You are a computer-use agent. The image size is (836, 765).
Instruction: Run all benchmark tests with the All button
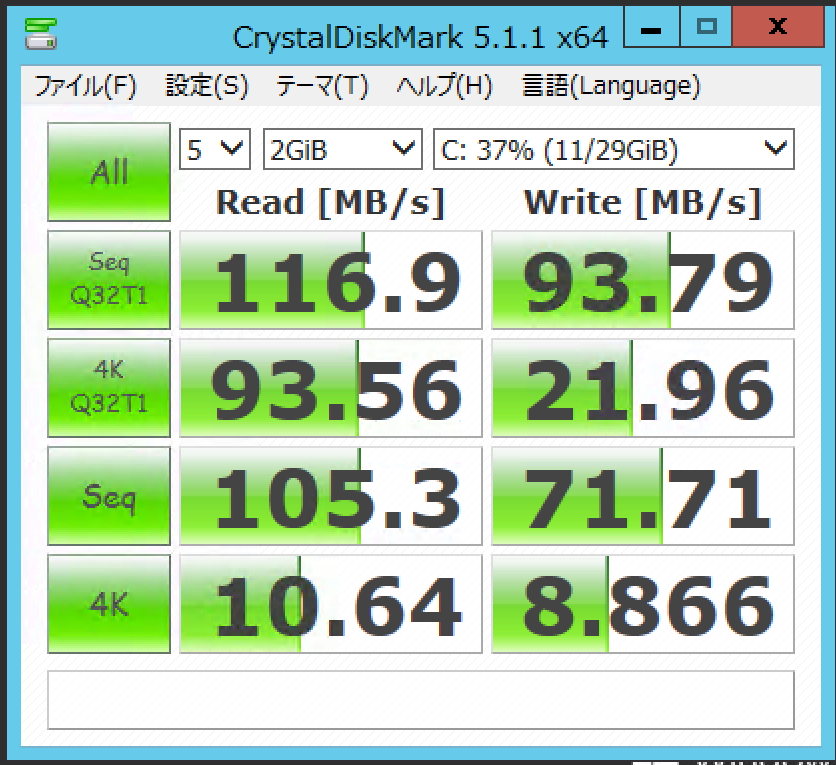[108, 172]
